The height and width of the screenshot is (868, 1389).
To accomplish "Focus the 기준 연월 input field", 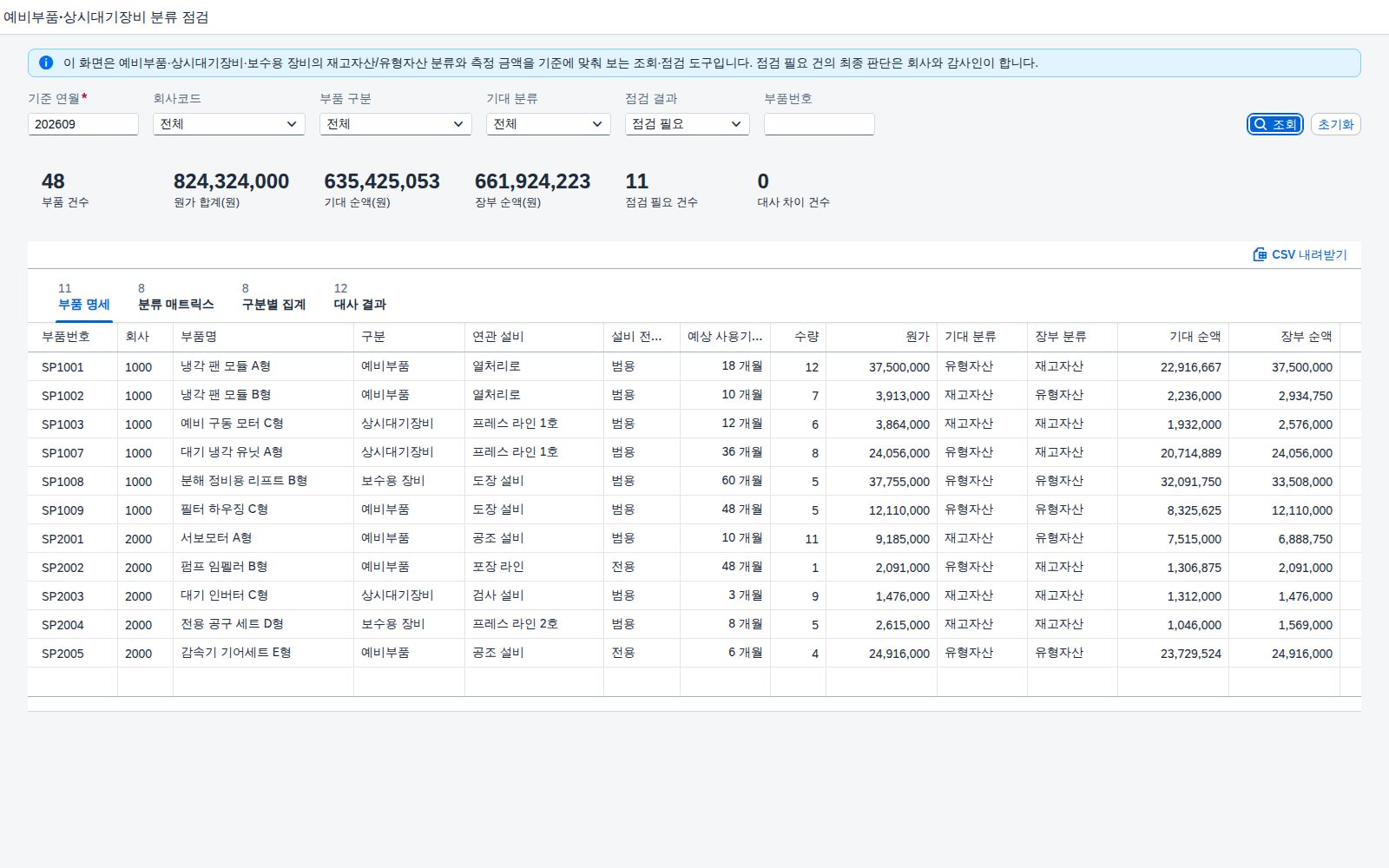I will [83, 124].
